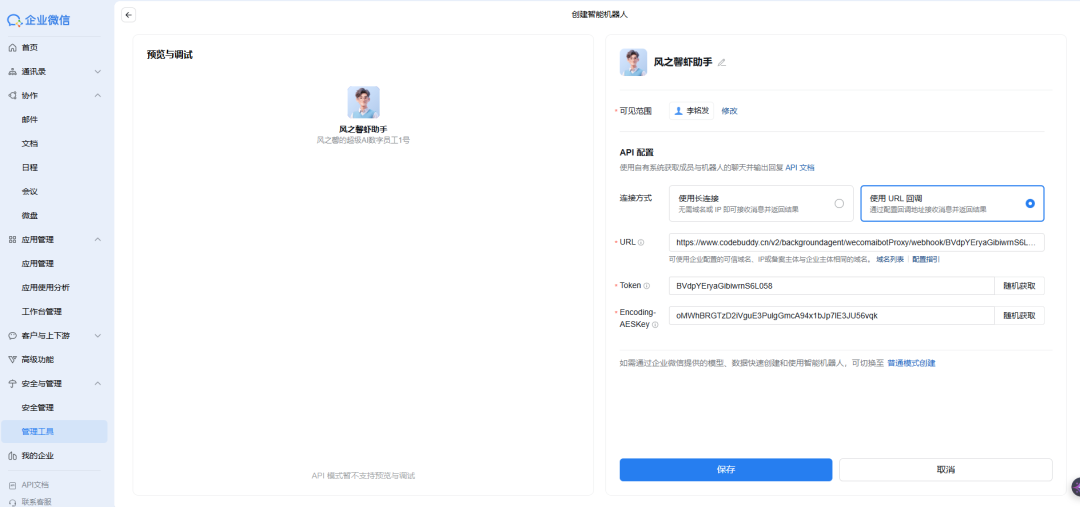The width and height of the screenshot is (1080, 507).
Task: Click the 联系客服 headset icon
Action: click(12, 502)
